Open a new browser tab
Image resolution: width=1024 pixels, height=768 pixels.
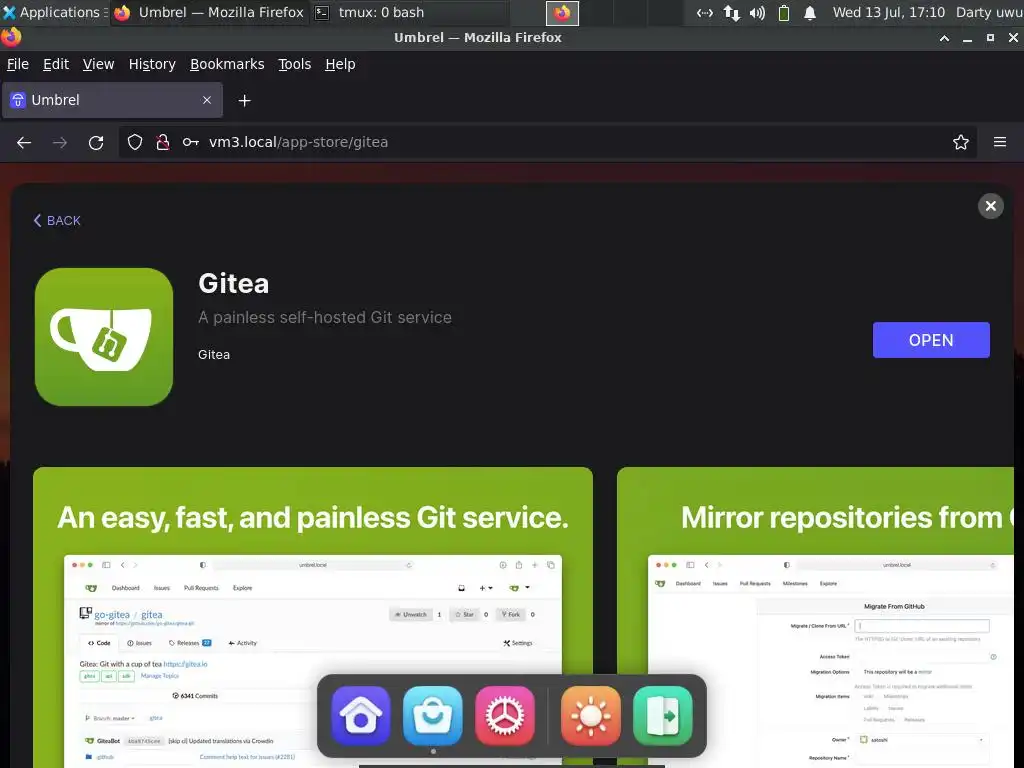[x=244, y=101]
